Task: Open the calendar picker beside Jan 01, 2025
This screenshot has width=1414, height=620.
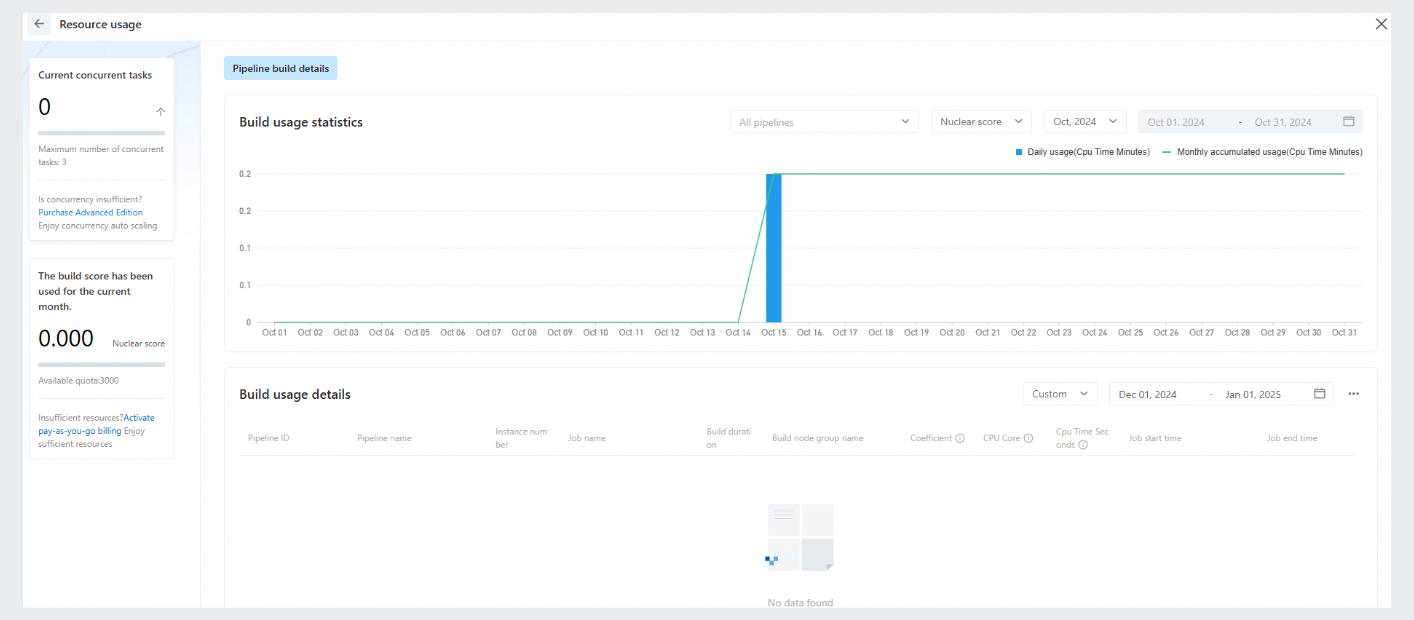Action: coord(1320,394)
